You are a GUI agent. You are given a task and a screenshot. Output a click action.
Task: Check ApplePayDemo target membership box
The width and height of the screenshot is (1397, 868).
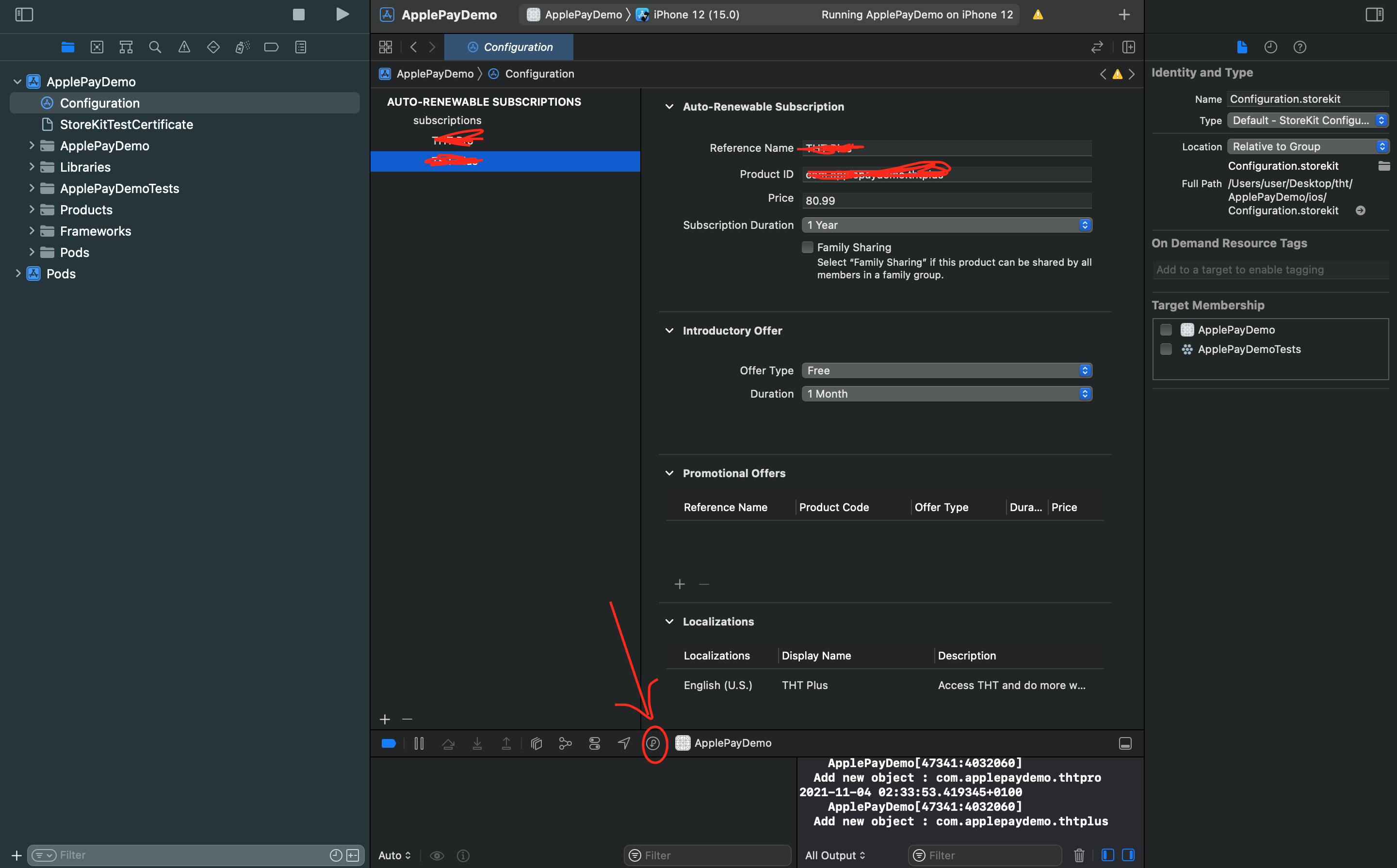1166,330
